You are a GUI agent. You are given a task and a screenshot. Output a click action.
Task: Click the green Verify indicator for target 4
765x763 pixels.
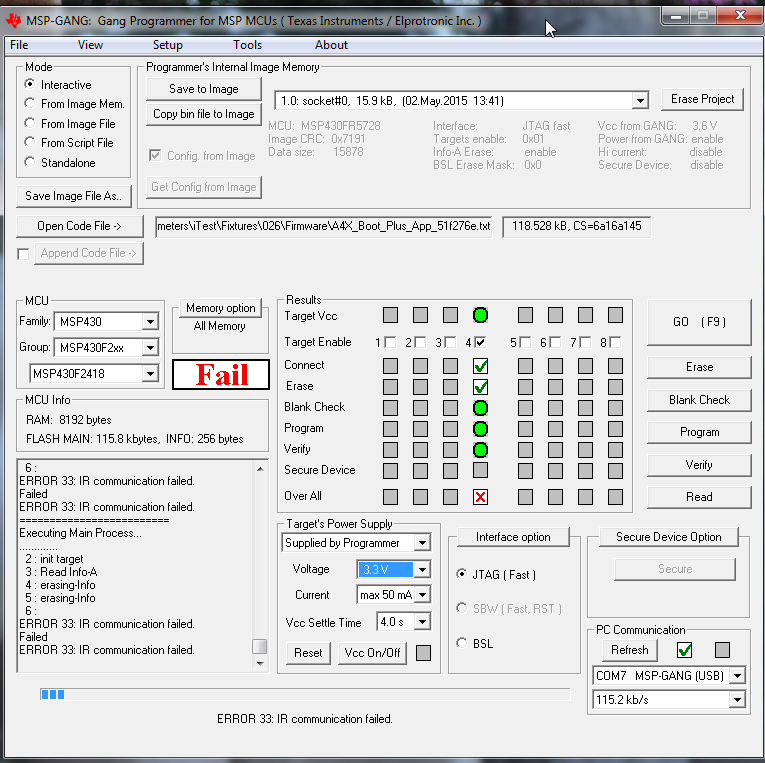(480, 450)
